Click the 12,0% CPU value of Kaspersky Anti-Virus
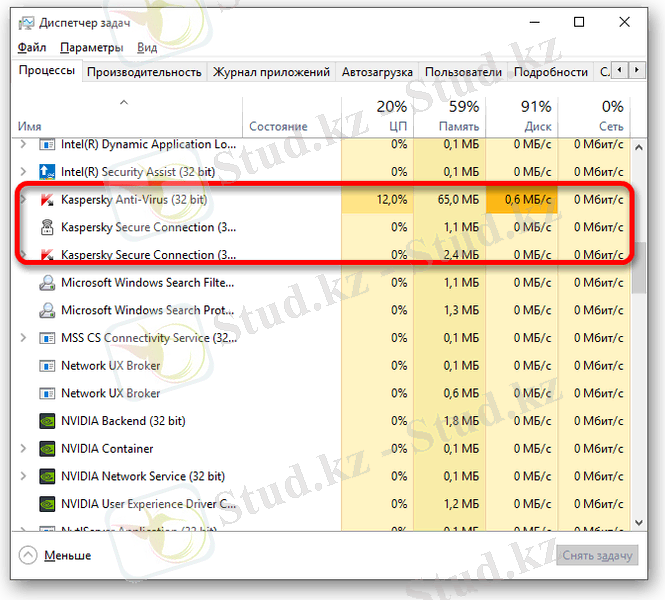This screenshot has width=665, height=600. (392, 200)
